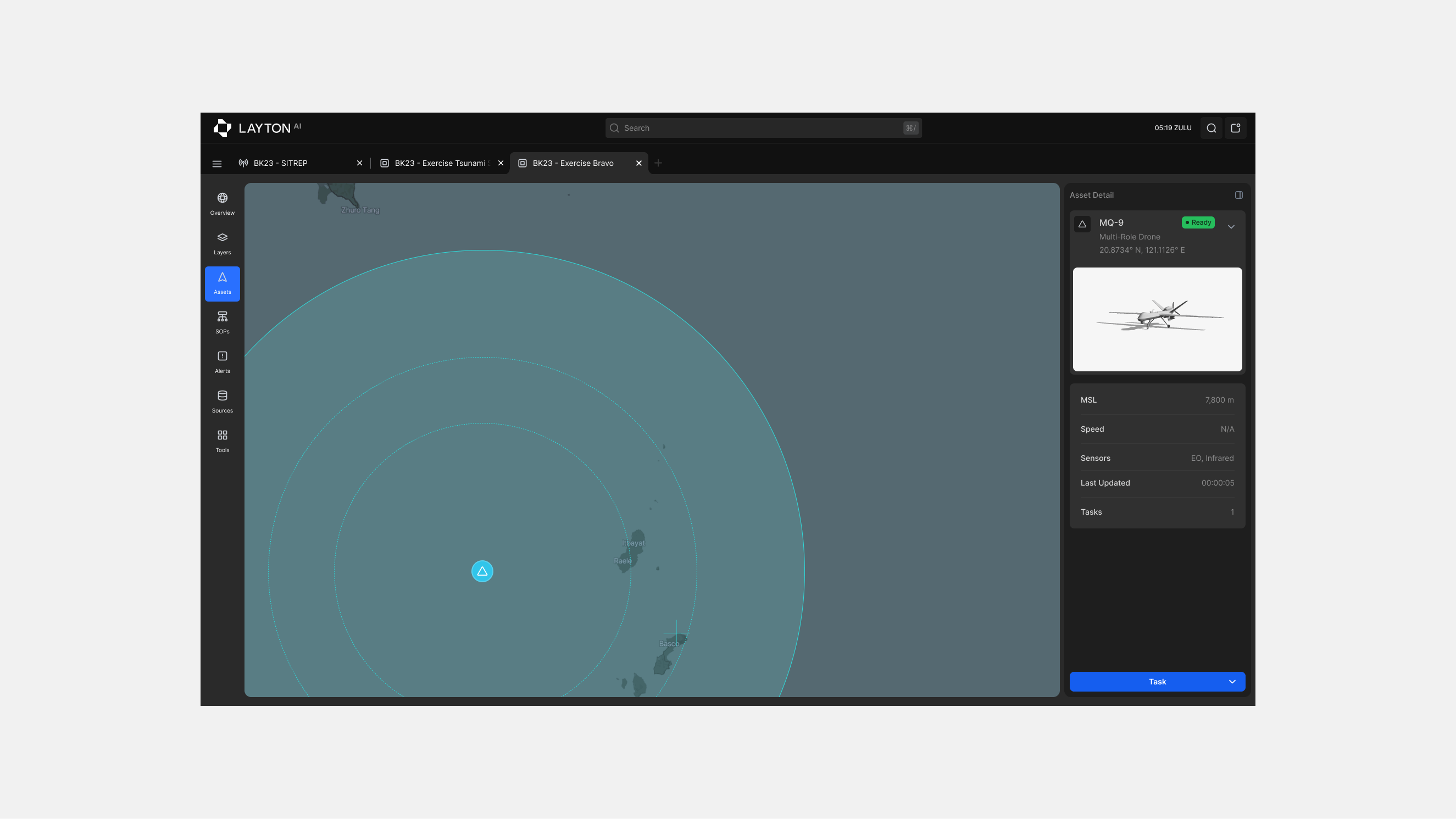
Task: Click the Raele map label
Action: 623,561
